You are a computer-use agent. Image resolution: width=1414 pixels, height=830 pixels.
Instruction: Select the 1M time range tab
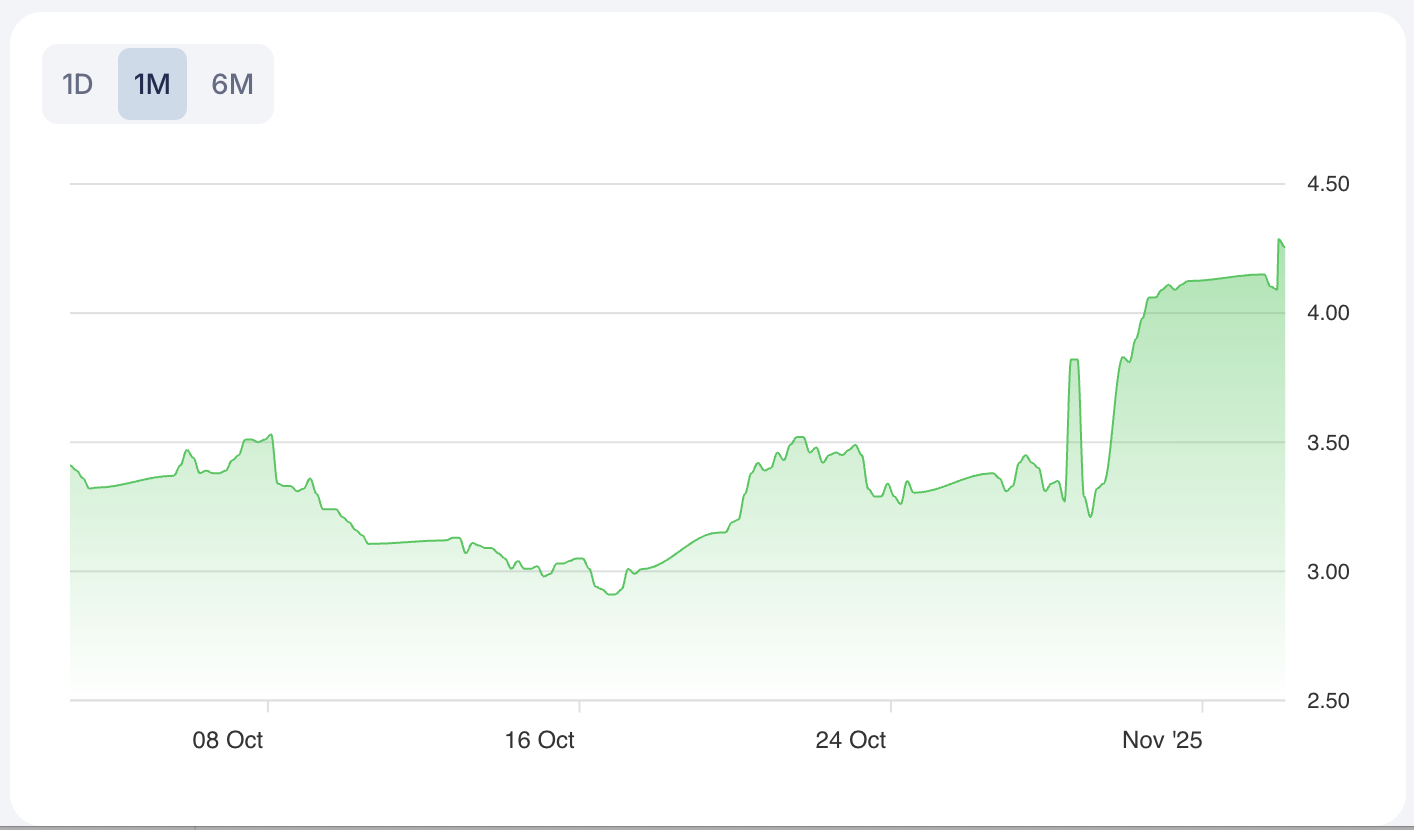point(152,84)
